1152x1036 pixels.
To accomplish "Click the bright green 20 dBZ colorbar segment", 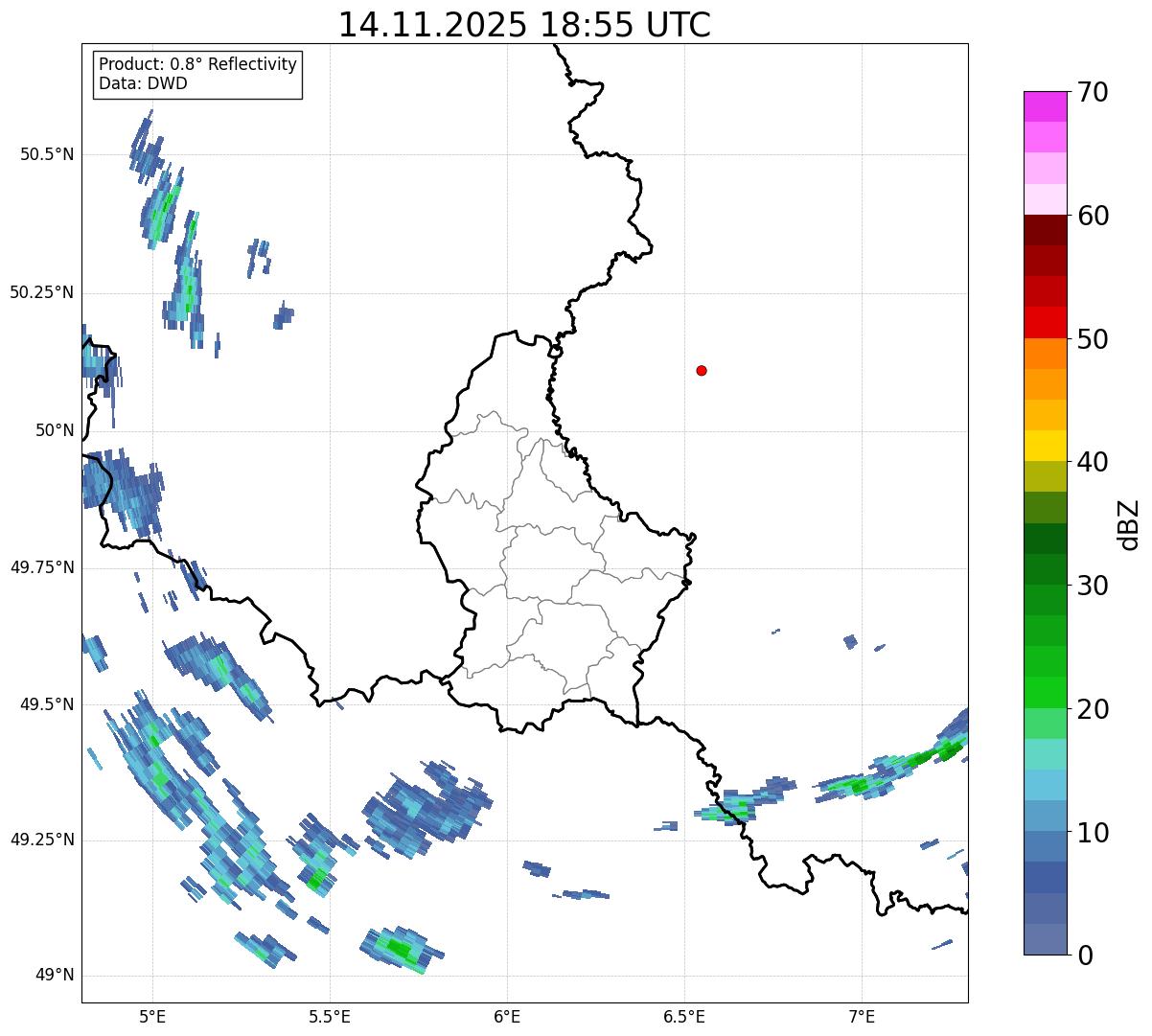I will (1045, 692).
